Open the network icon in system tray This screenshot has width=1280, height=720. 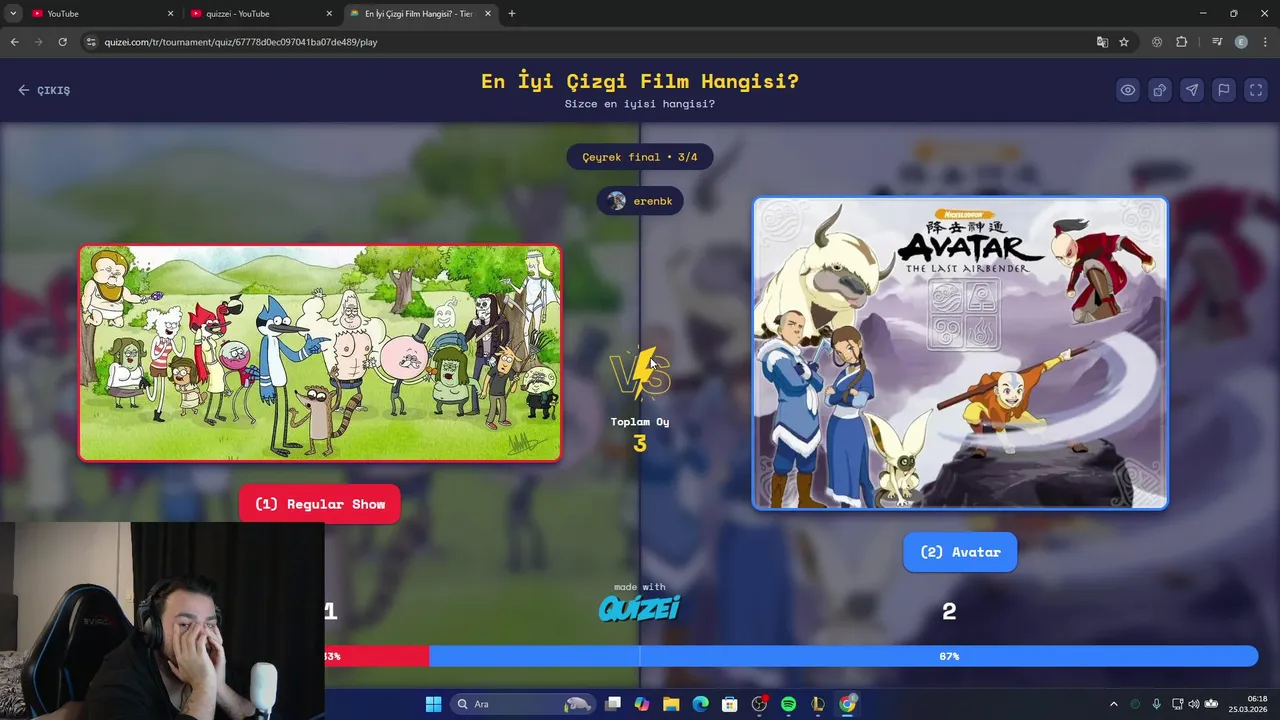tap(1176, 704)
